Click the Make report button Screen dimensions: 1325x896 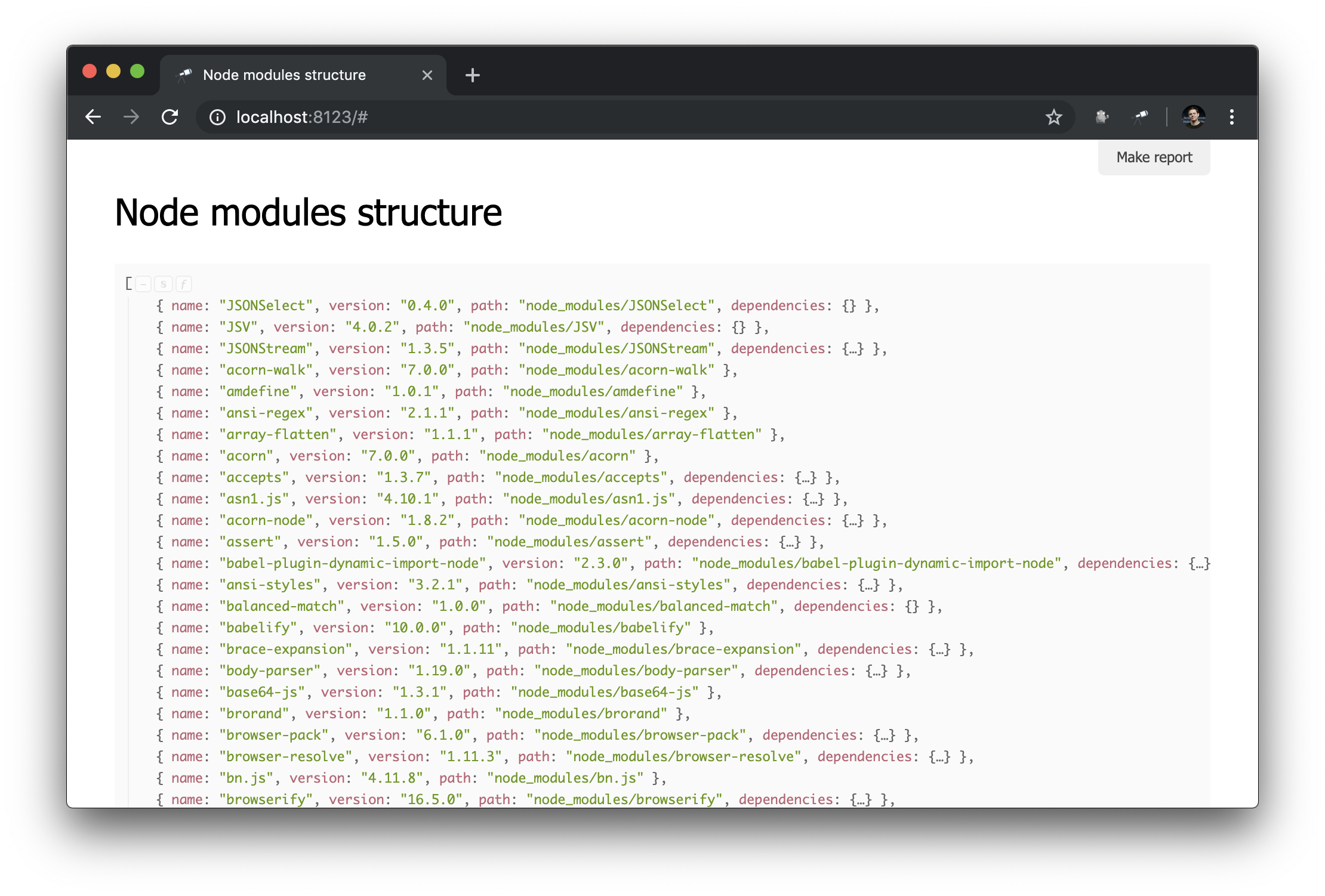click(1154, 157)
